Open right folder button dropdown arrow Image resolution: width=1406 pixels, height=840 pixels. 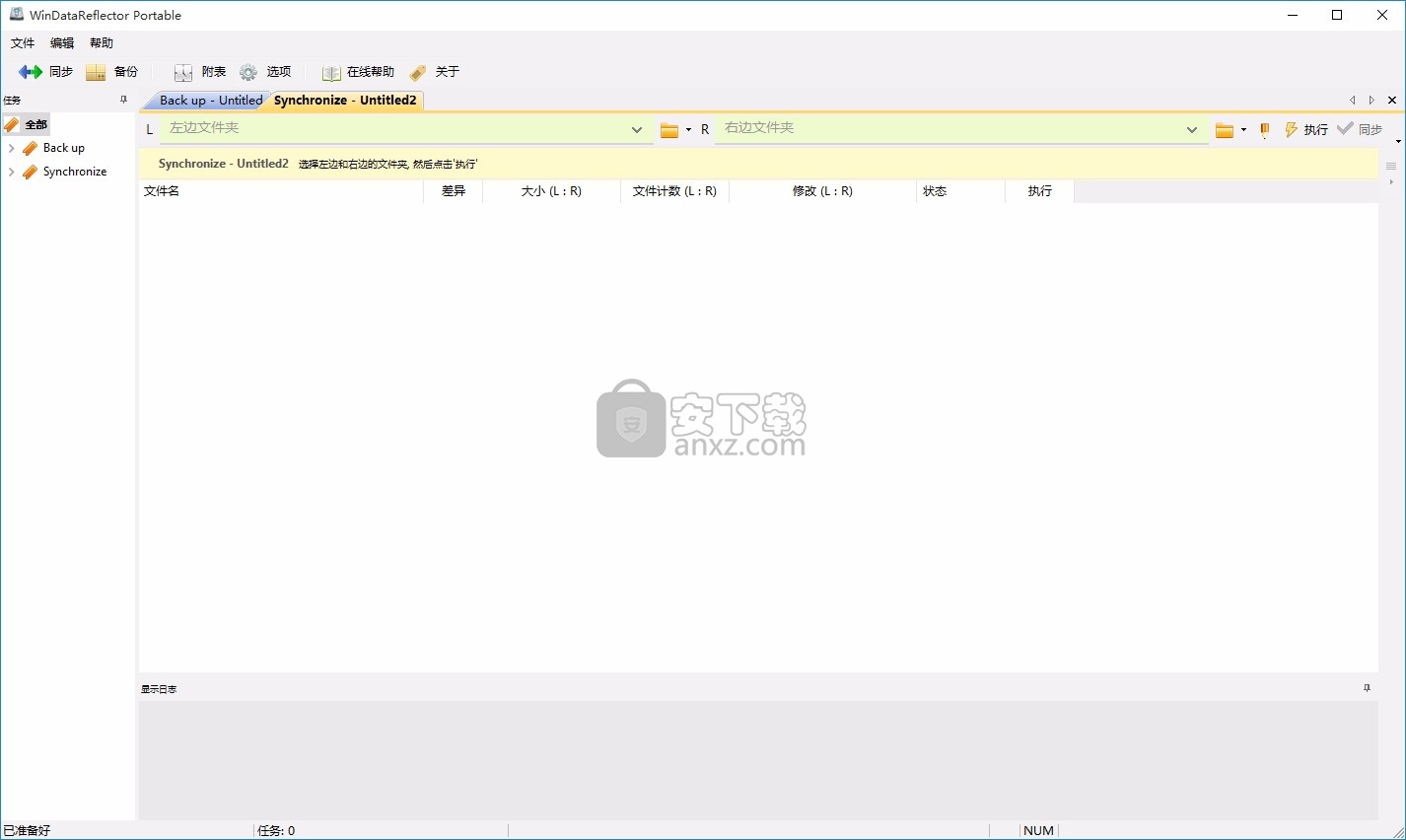1243,130
